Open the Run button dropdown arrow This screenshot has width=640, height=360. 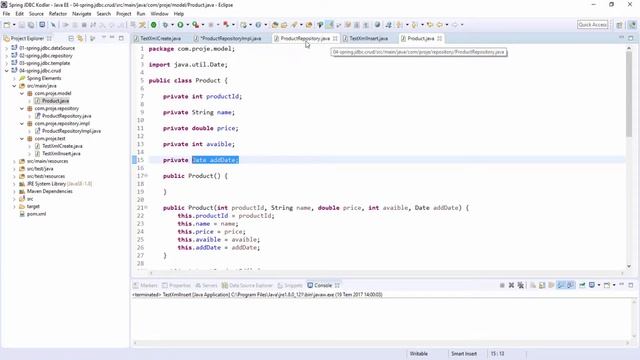187,25
